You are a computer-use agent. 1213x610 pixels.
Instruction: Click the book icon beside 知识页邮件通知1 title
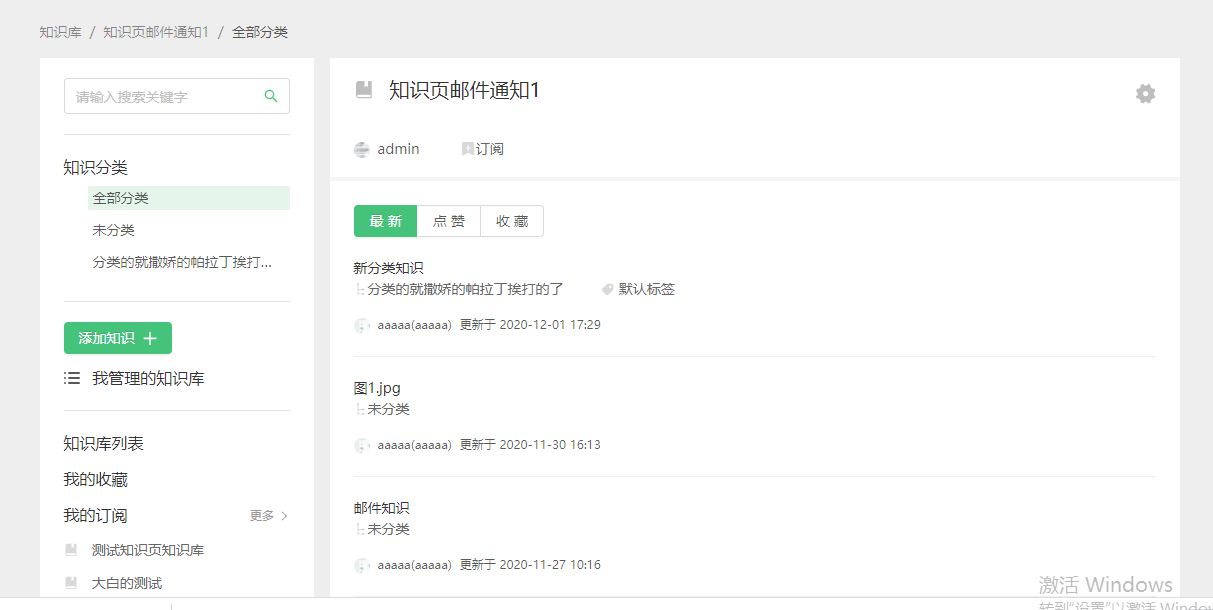pyautogui.click(x=364, y=90)
